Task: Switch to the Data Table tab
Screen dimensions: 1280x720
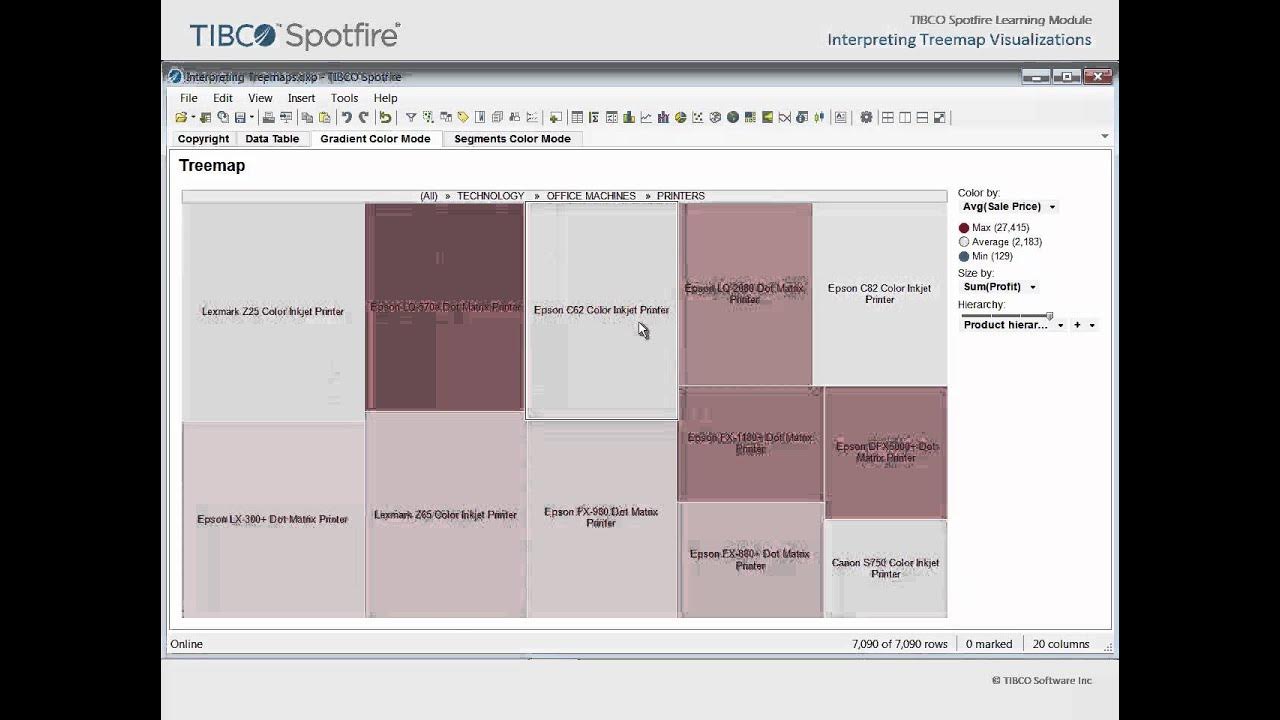Action: (272, 139)
